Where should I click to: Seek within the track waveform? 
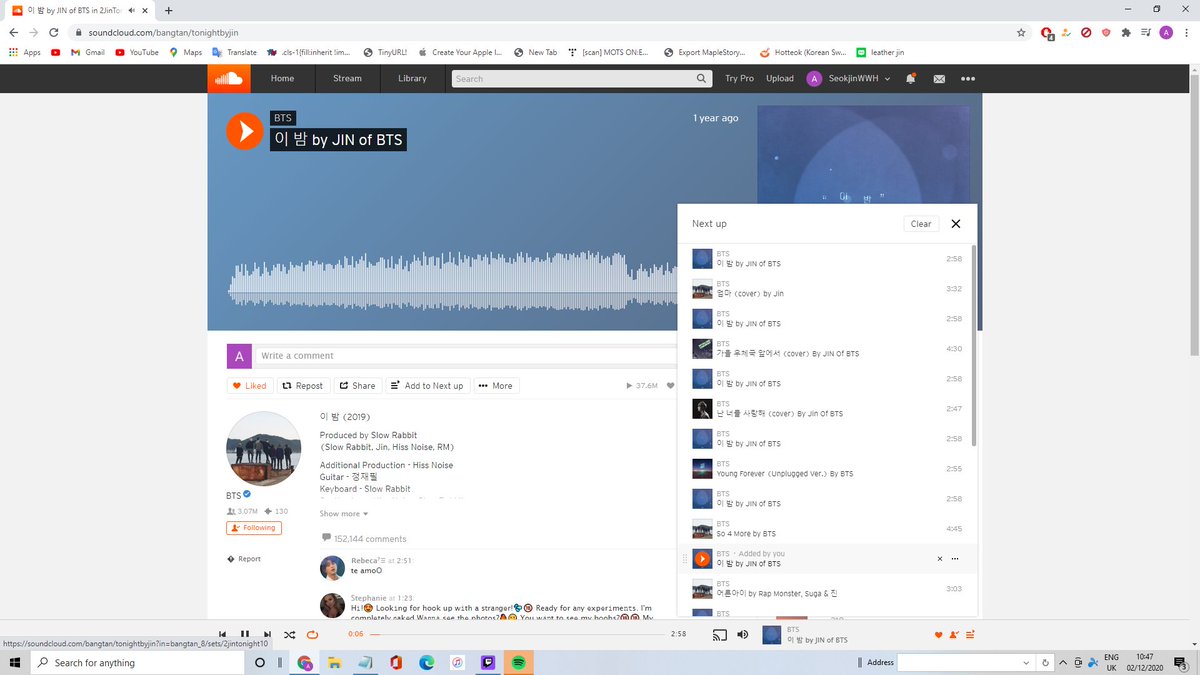pyautogui.click(x=452, y=283)
